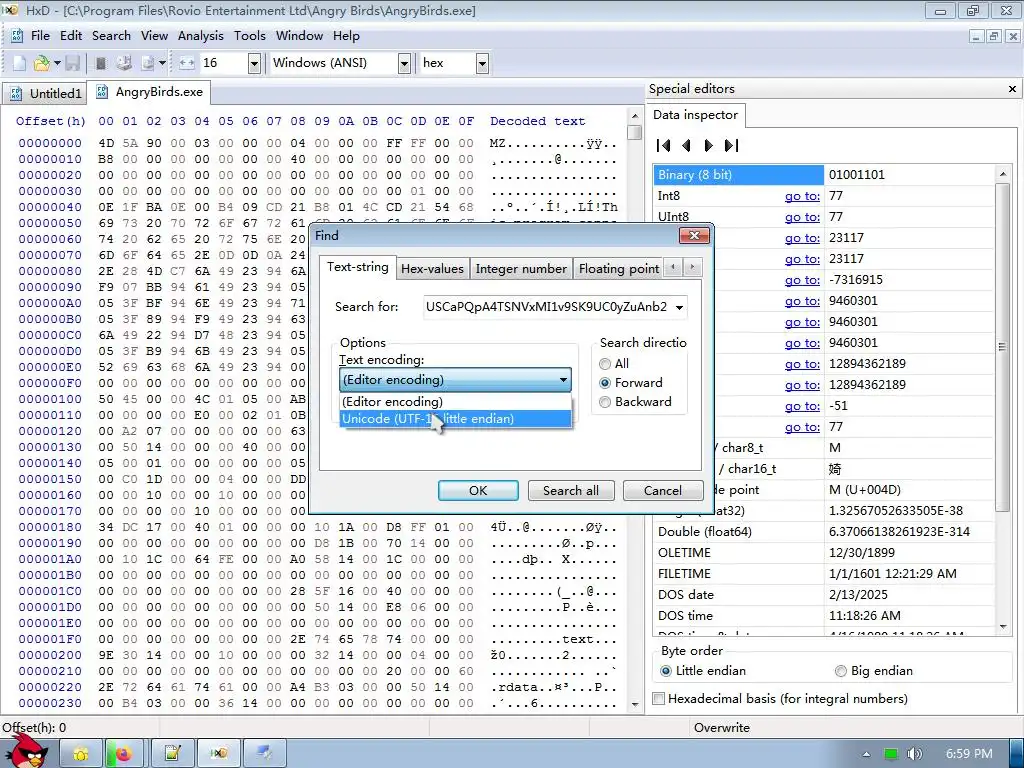Click go to link beside -7316915
Screen dimensions: 1024x768
pyautogui.click(x=802, y=280)
